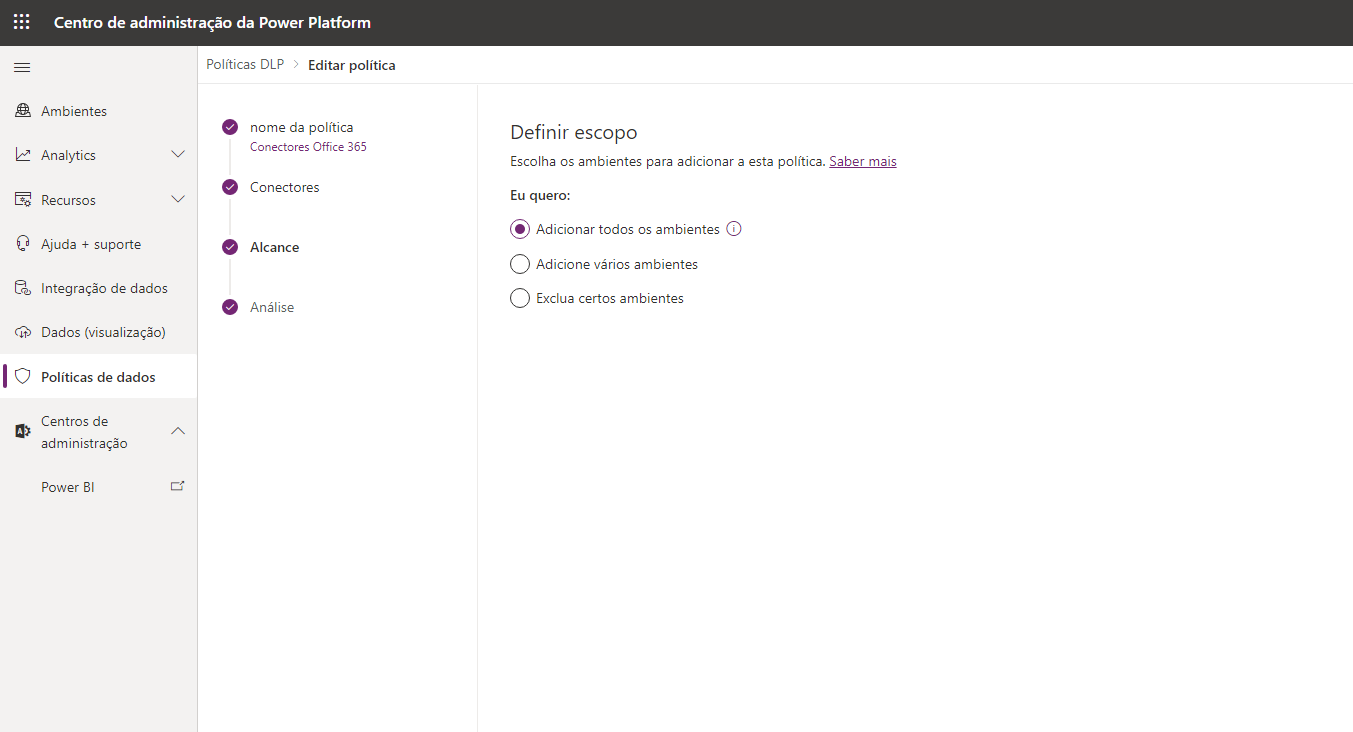Open Ambientes in the sidebar
Image resolution: width=1353 pixels, height=732 pixels.
(99, 111)
